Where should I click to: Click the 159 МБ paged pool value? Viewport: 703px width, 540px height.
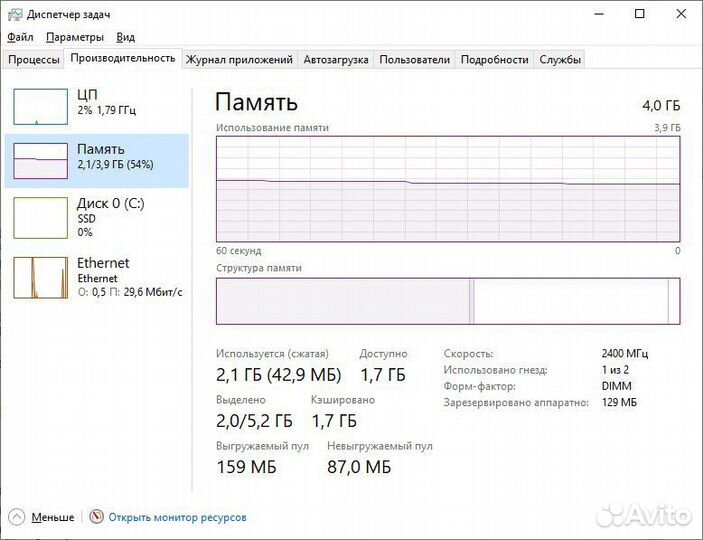pyautogui.click(x=247, y=467)
